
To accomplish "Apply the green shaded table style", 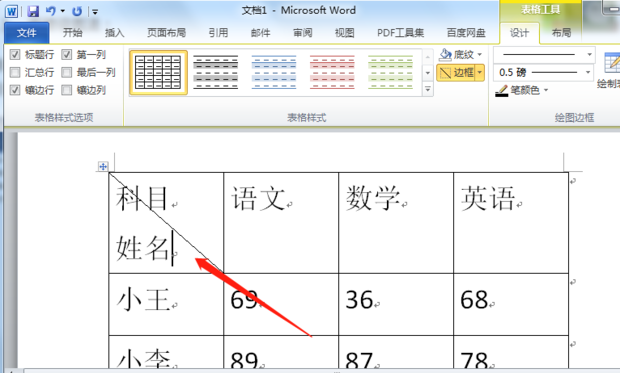I will [x=390, y=72].
